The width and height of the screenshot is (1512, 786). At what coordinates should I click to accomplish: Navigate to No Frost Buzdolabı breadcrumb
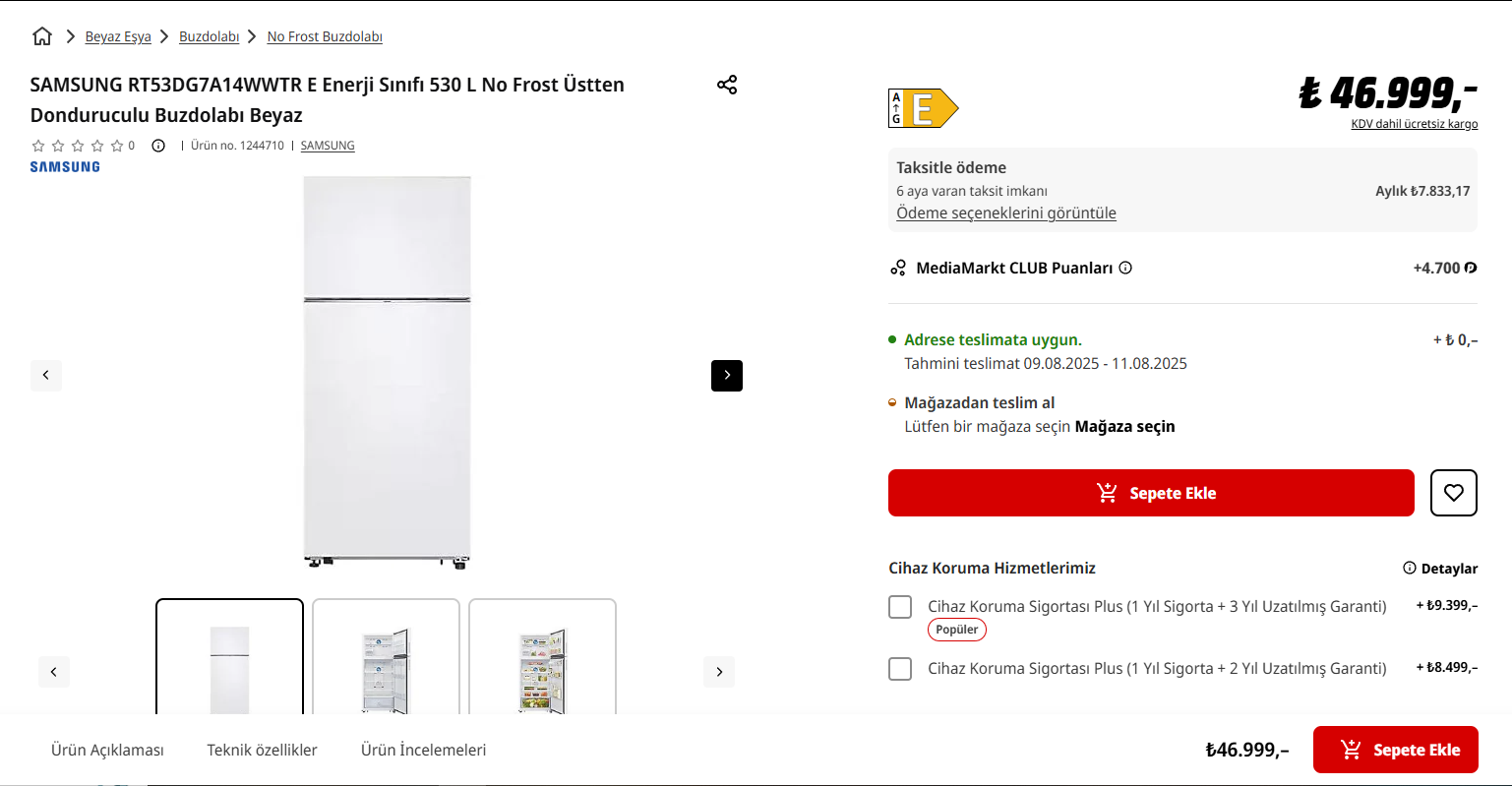(325, 36)
